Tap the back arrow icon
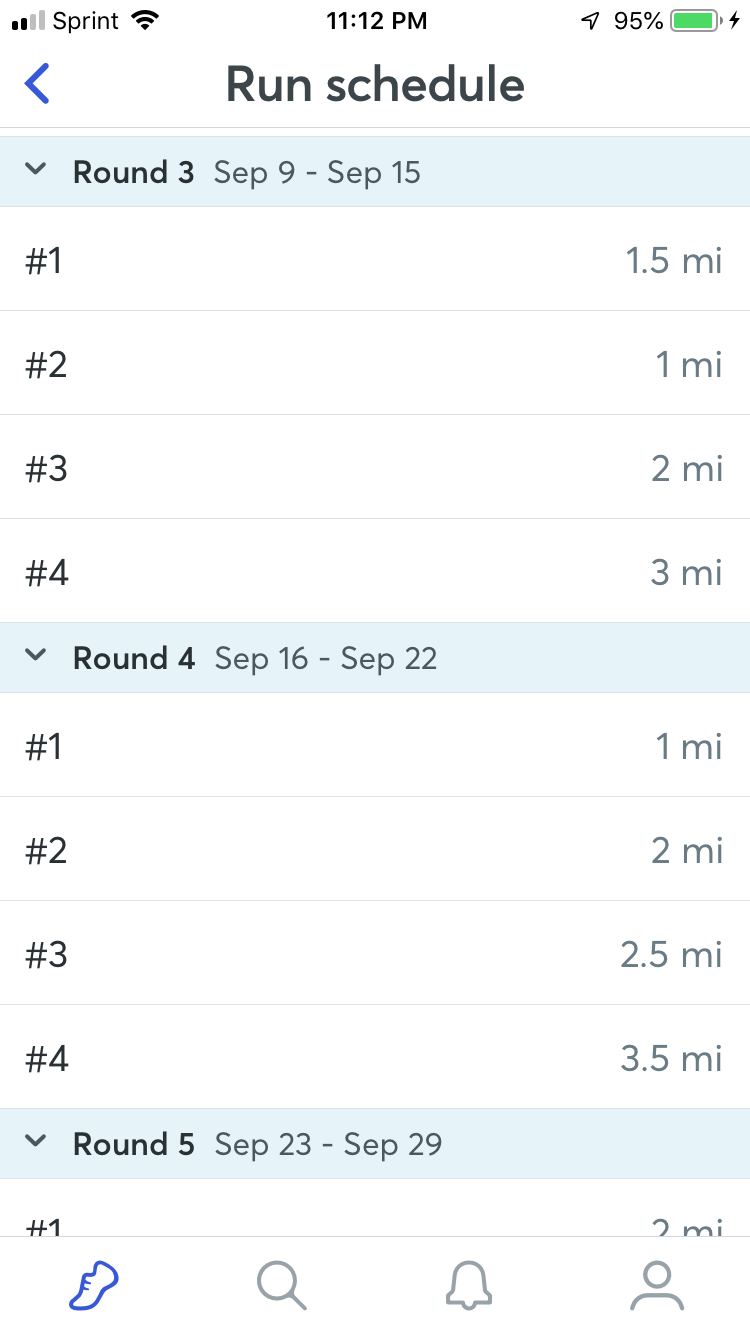750x1334 pixels. pos(38,84)
